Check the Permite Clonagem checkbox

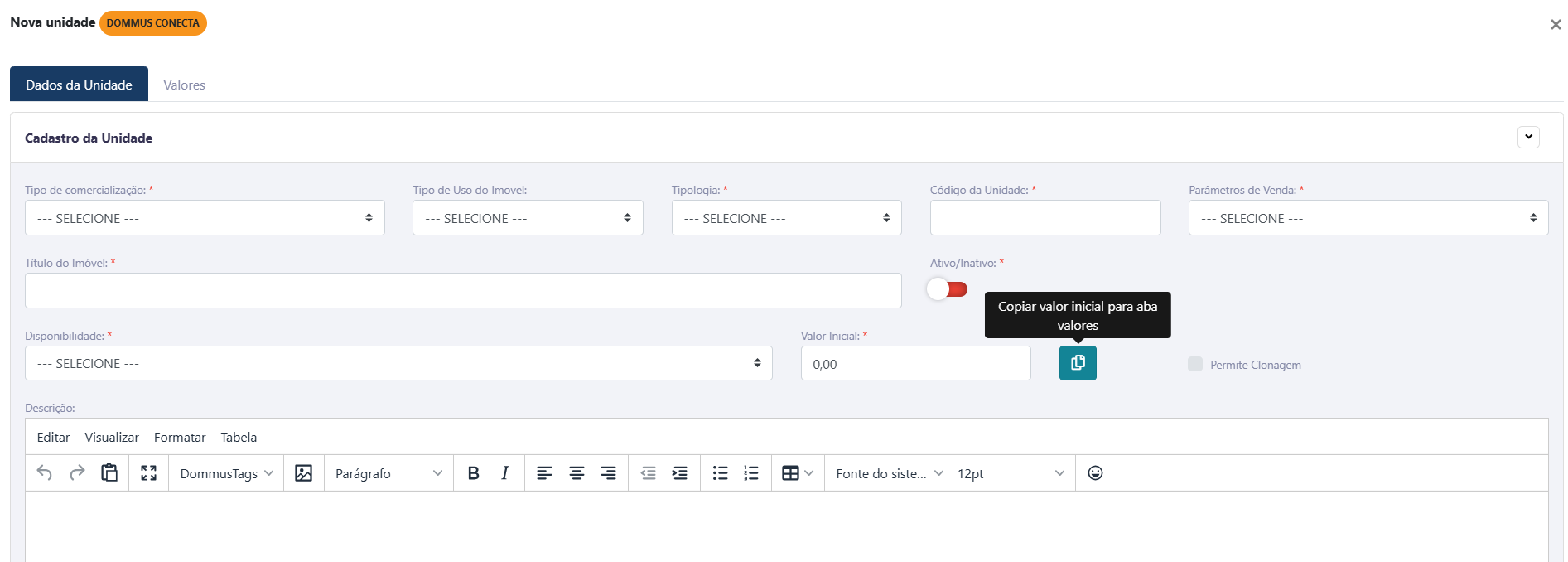(x=1195, y=364)
